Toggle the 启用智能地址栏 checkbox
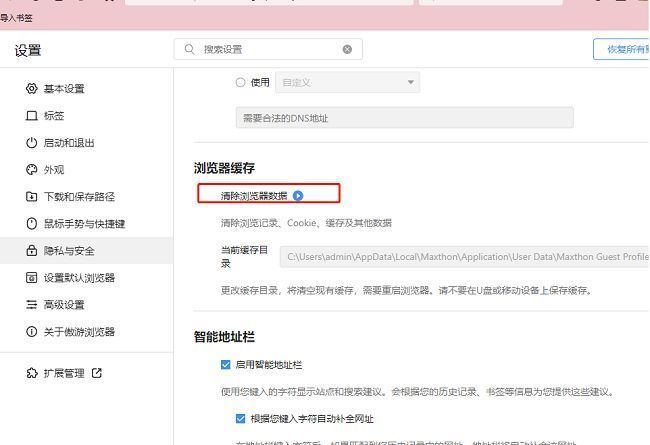This screenshot has width=650, height=445. (x=226, y=365)
